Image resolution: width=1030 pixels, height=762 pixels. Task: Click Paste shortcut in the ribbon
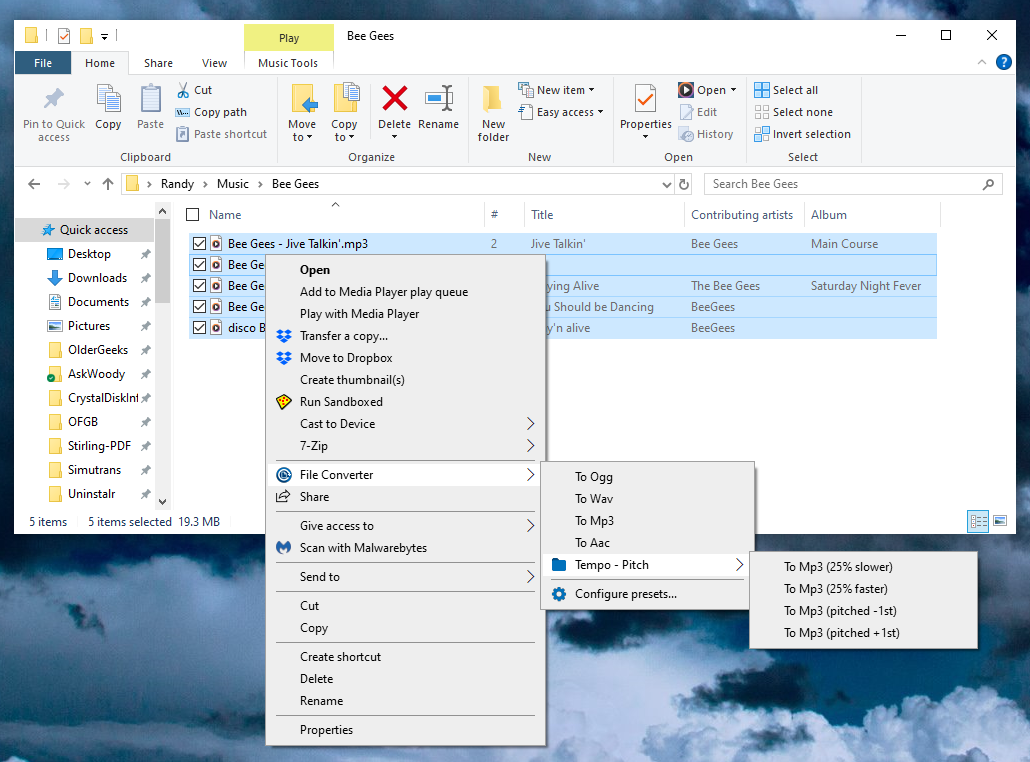tap(222, 134)
